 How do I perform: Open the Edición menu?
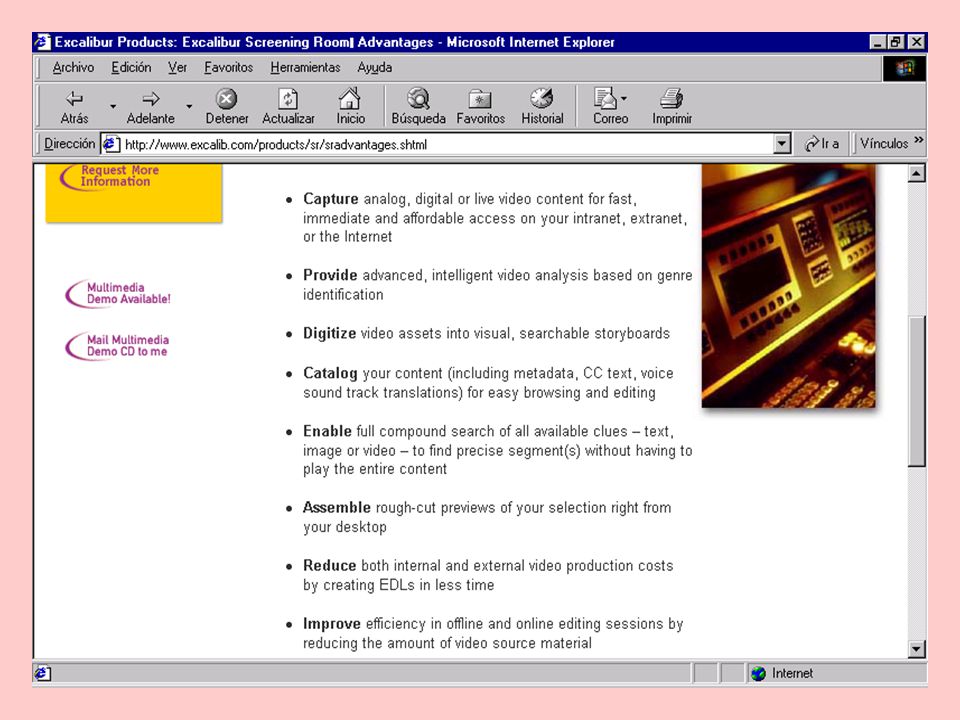[x=131, y=67]
